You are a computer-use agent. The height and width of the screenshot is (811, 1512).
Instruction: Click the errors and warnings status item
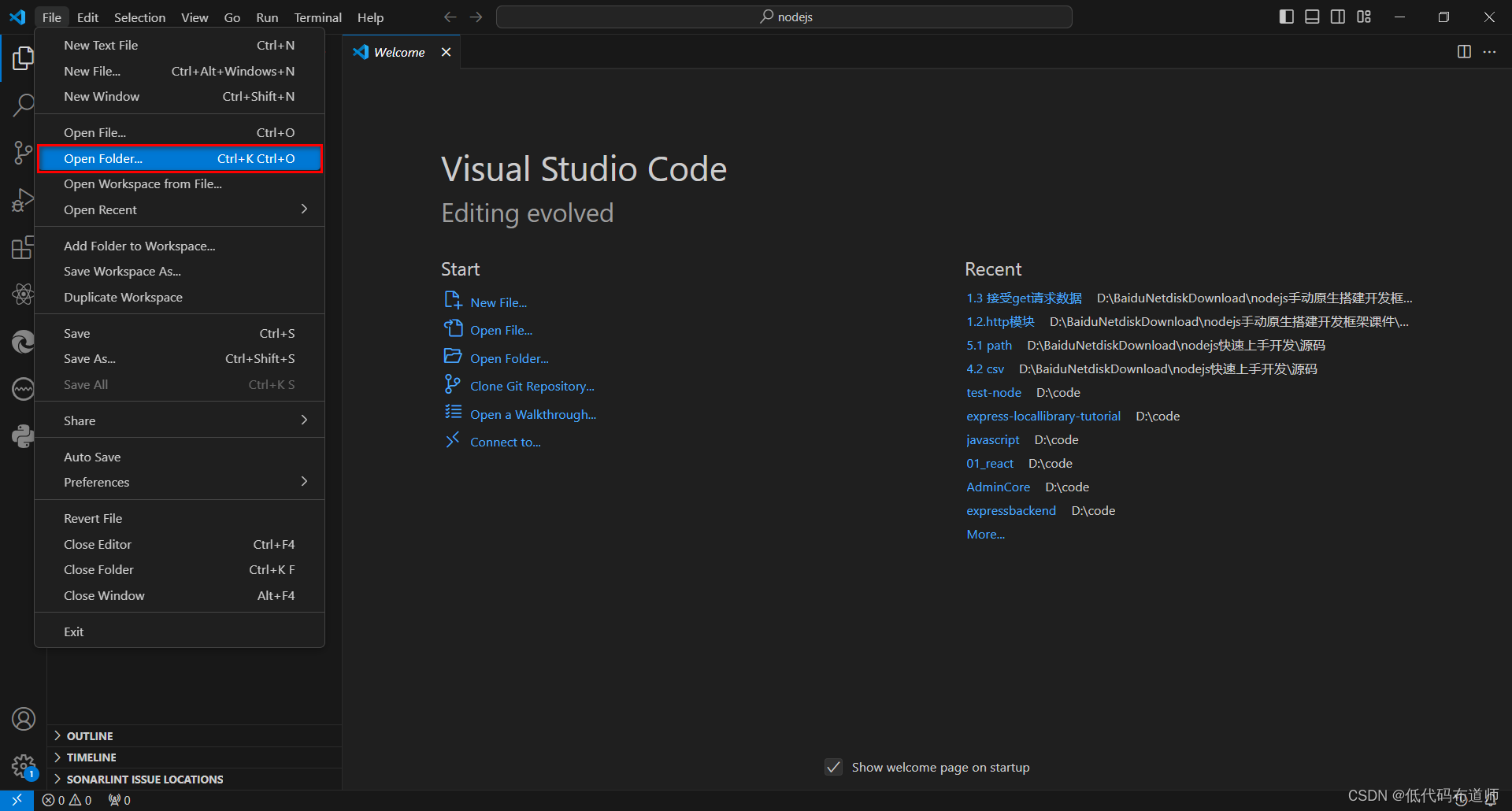(x=67, y=800)
